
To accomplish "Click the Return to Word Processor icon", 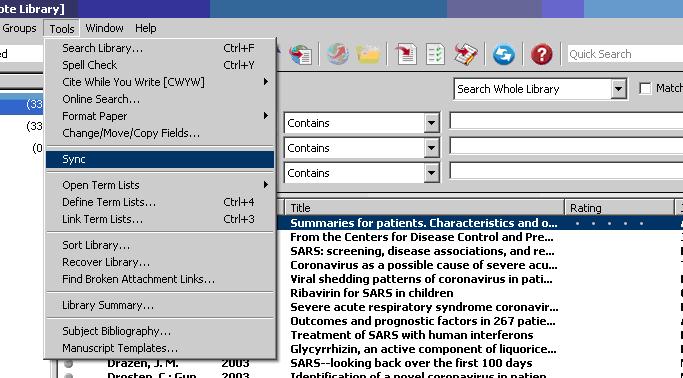I will (x=465, y=54).
